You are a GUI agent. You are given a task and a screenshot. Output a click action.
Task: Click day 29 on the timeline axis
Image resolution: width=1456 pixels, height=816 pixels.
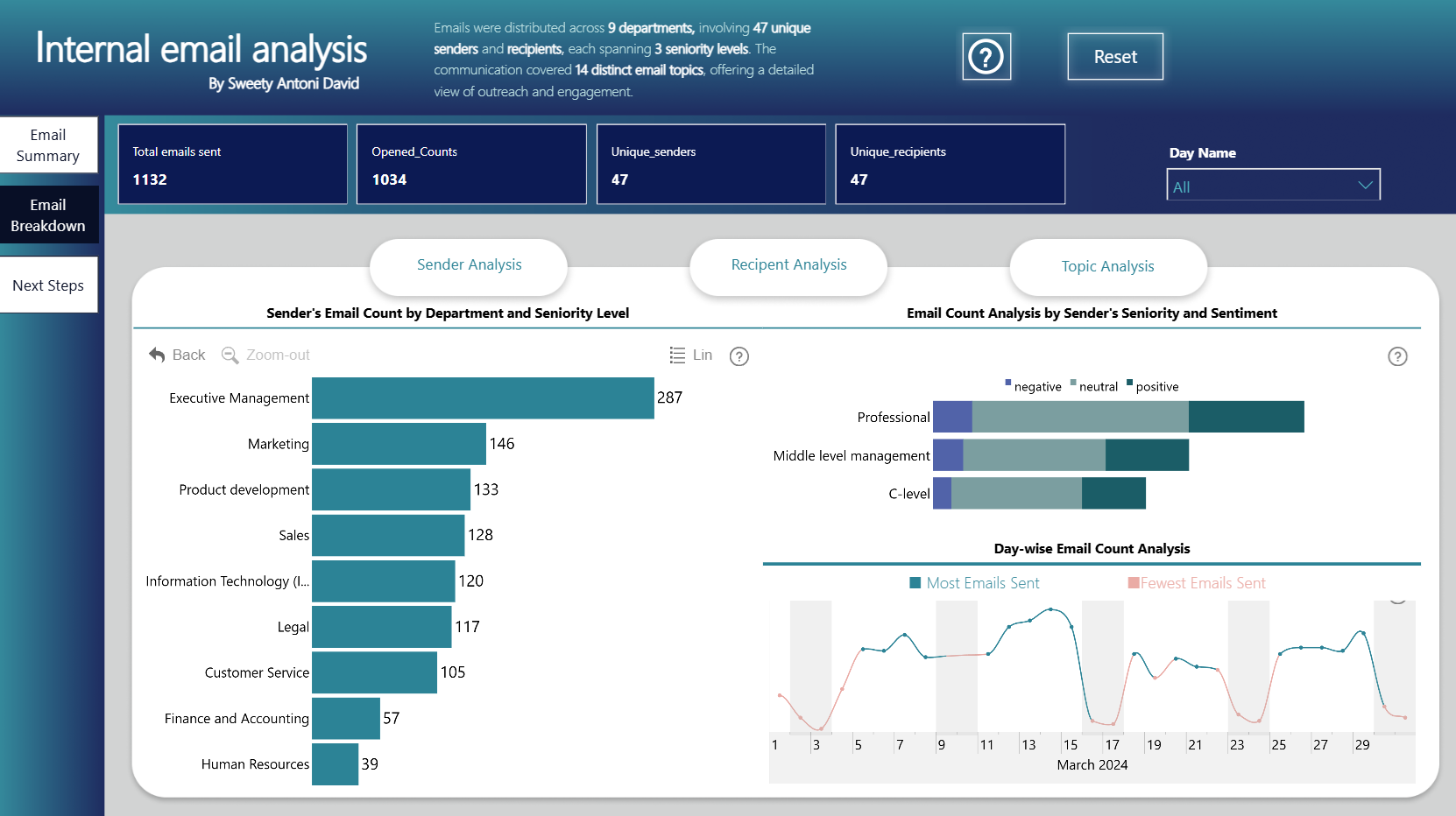click(x=1362, y=745)
